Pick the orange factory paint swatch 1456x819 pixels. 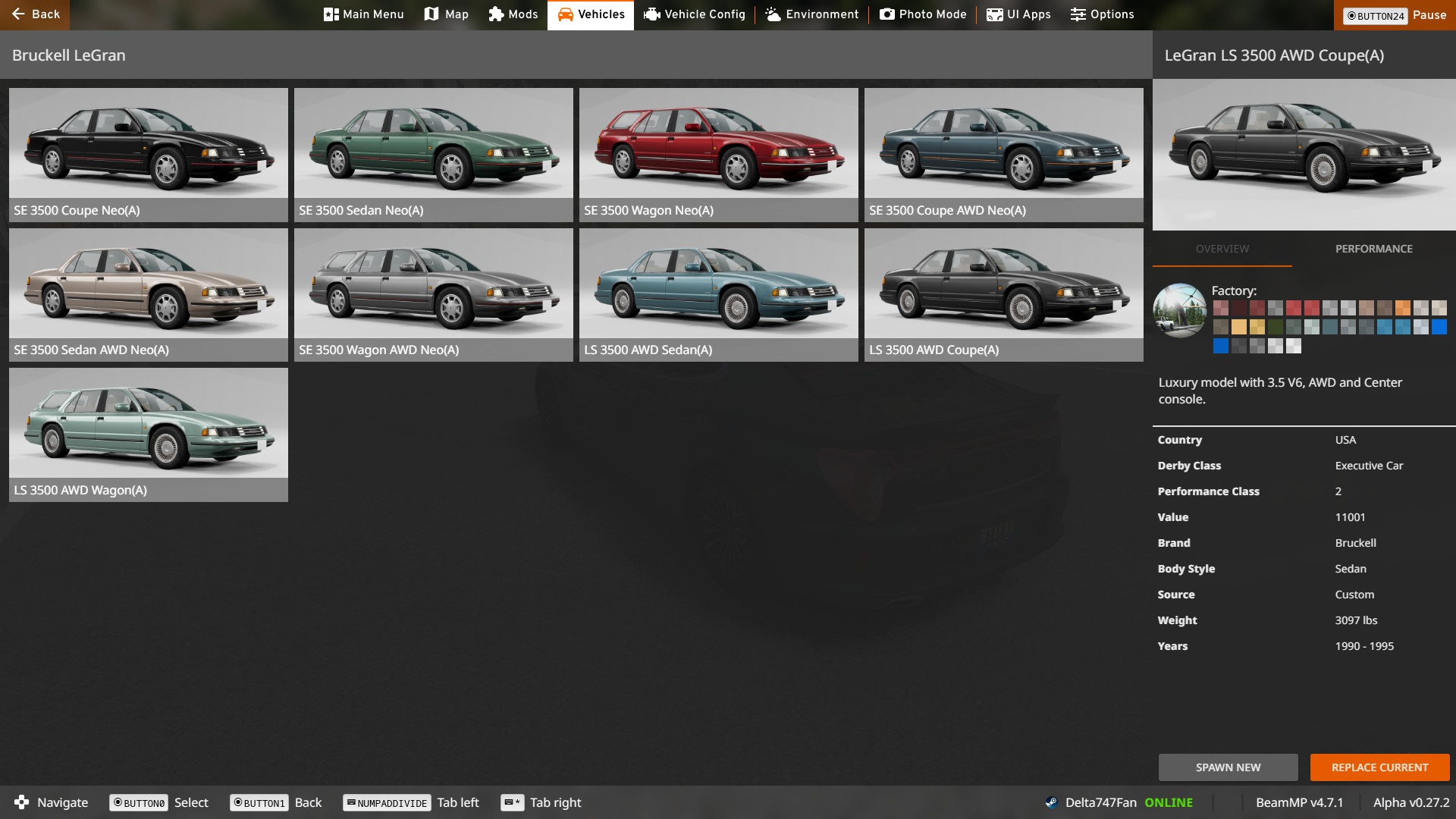(x=1403, y=308)
